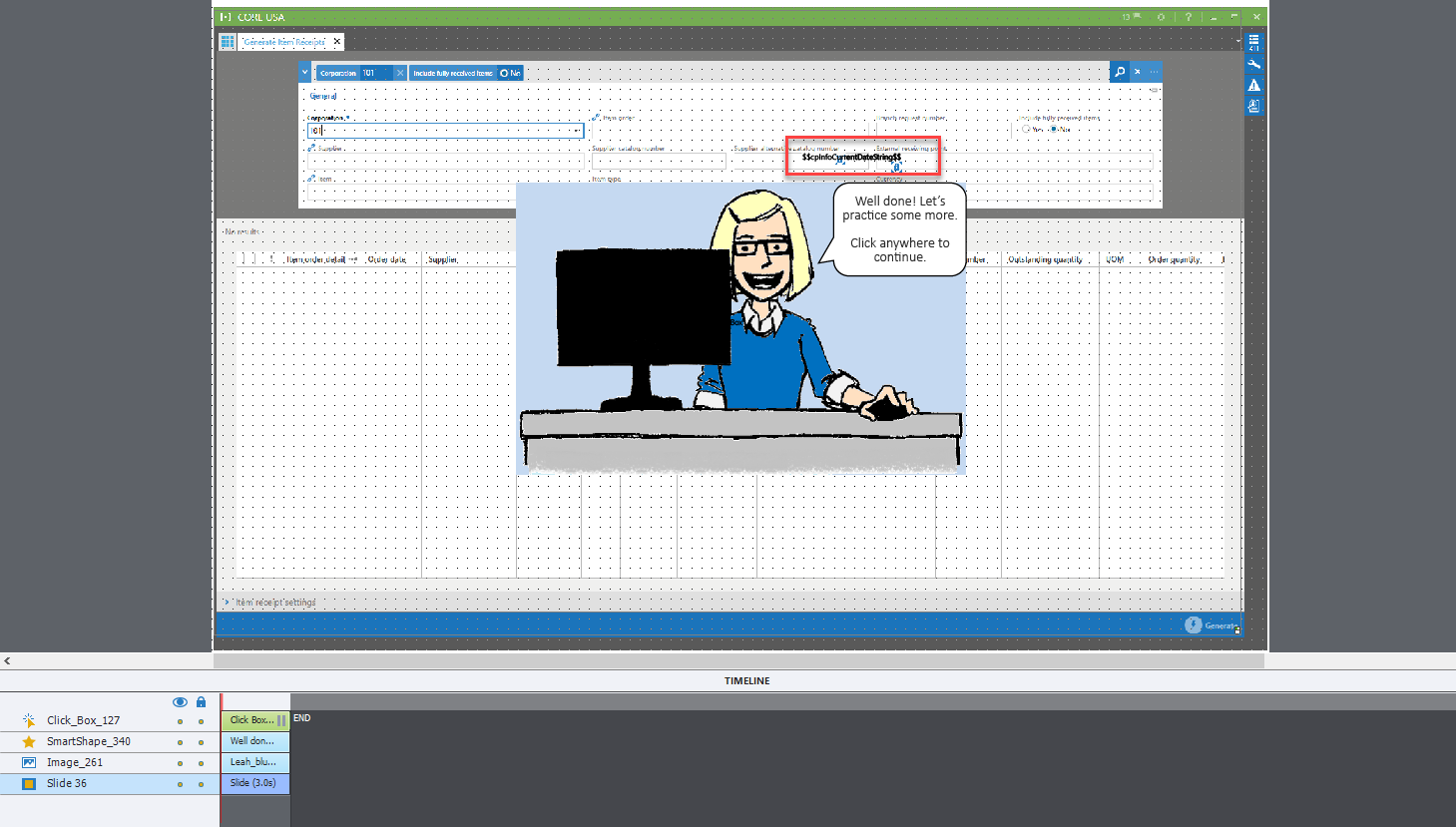Click the Generate button
Image resolution: width=1456 pixels, height=827 pixels.
point(1212,625)
